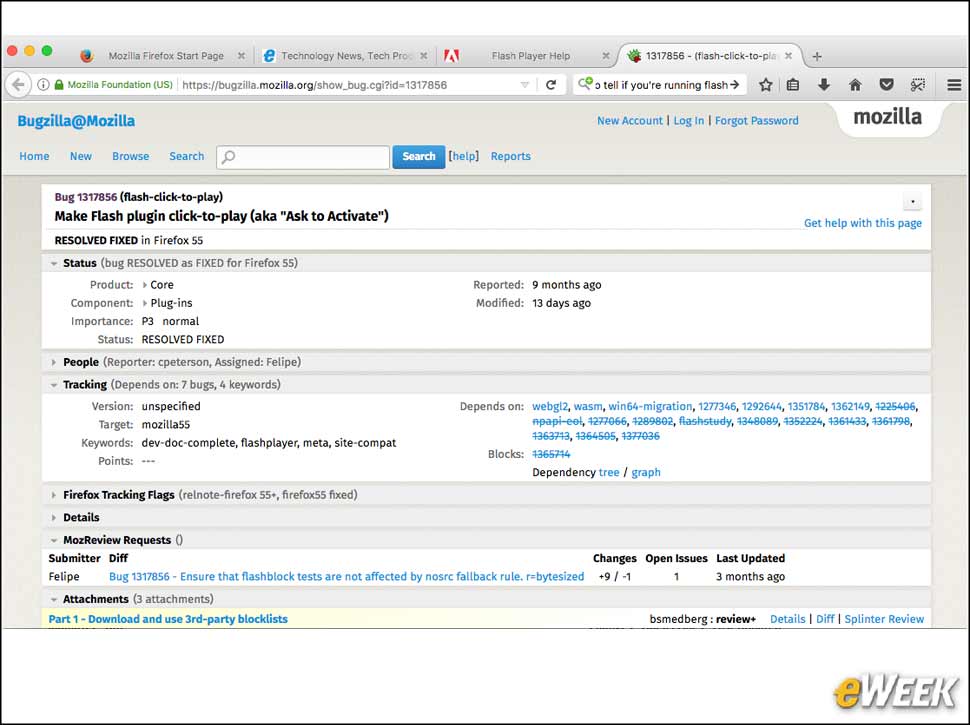
Task: Open the Log In link
Action: click(689, 121)
